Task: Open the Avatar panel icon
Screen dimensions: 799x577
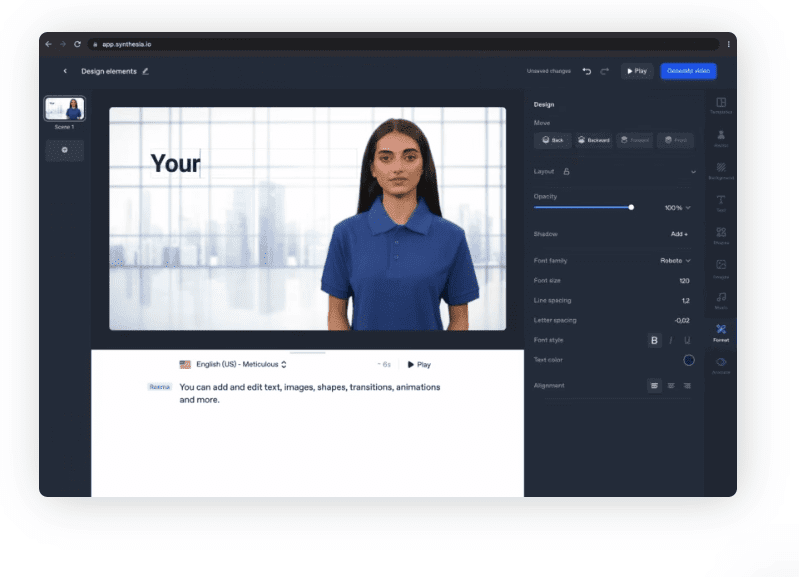Action: (720, 137)
